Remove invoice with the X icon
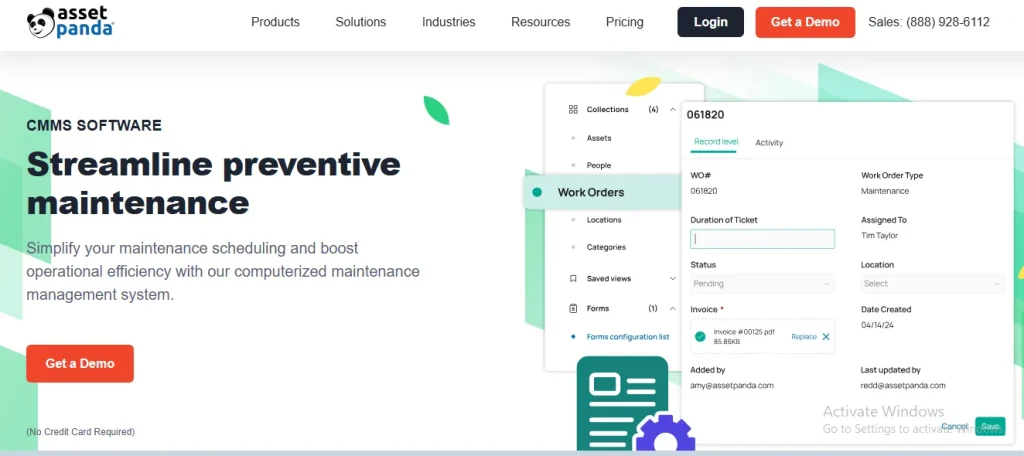 pyautogui.click(x=825, y=337)
